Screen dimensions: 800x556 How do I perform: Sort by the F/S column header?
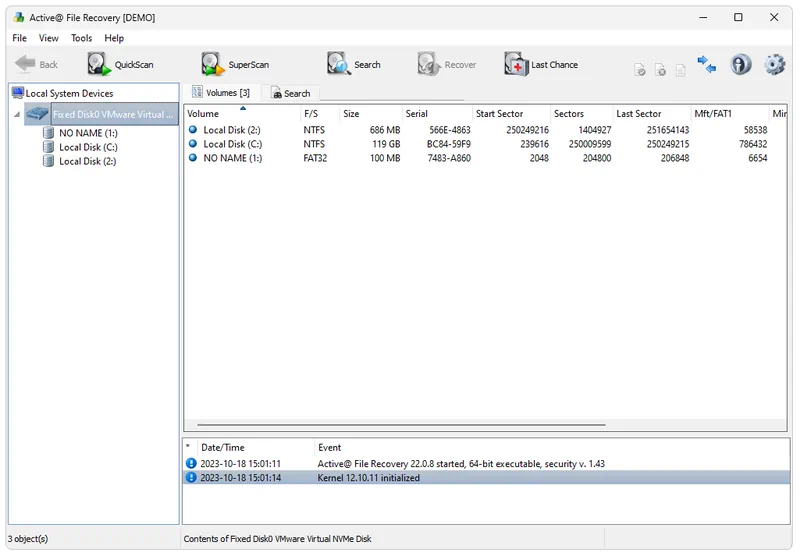320,114
